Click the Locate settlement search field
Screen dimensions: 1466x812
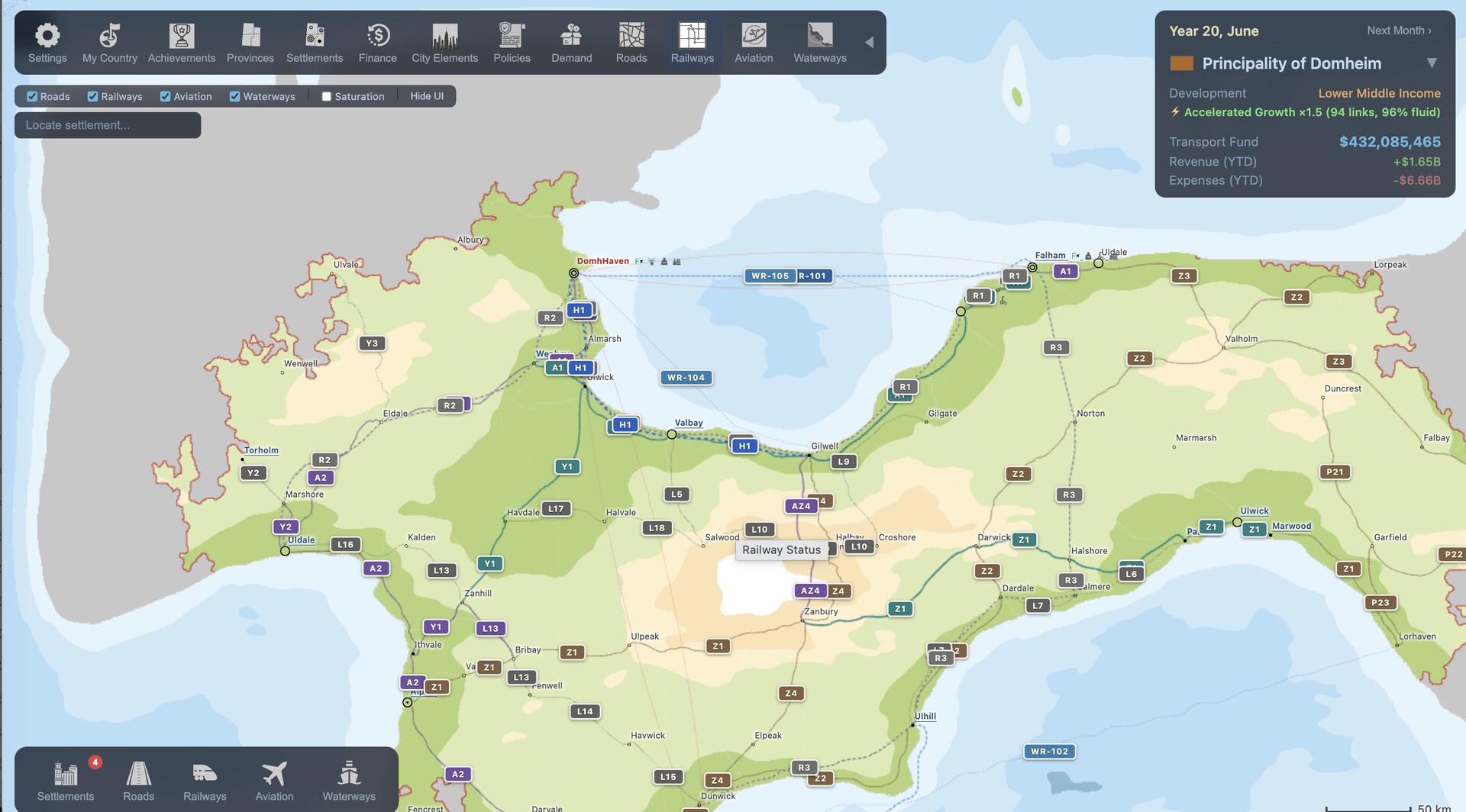[x=108, y=125]
